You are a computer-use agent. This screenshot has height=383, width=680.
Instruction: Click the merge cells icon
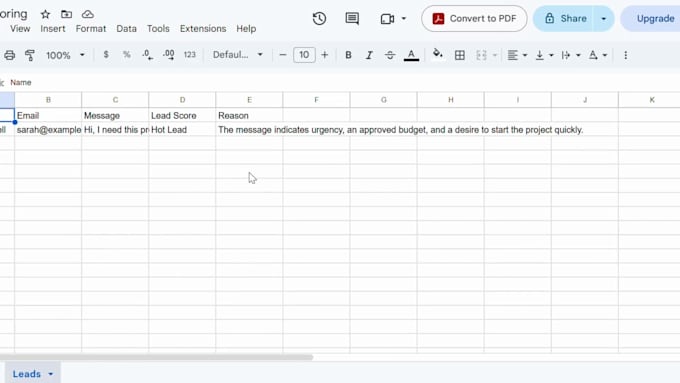pos(481,55)
